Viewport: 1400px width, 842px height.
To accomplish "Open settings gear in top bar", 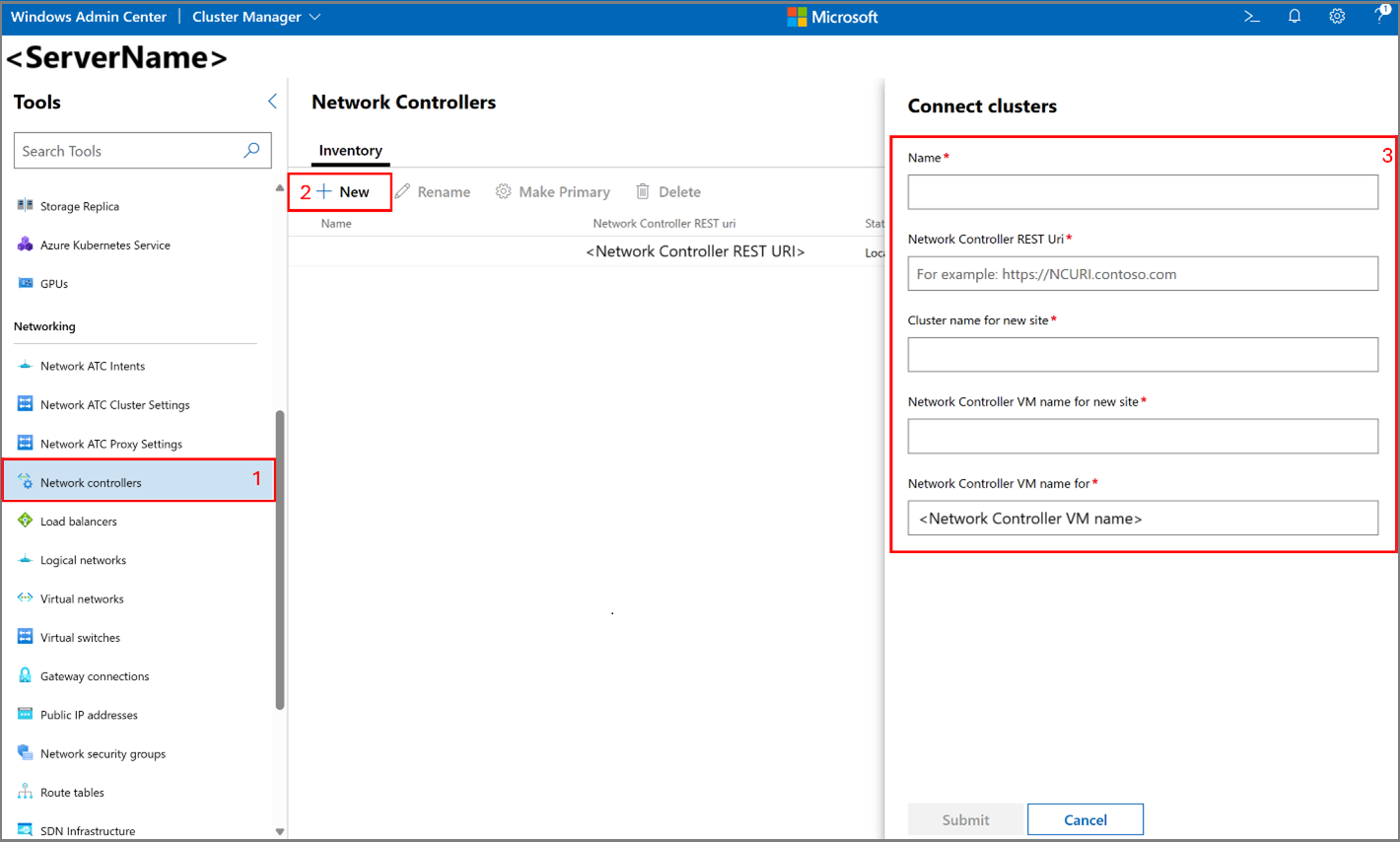I will 1337,17.
